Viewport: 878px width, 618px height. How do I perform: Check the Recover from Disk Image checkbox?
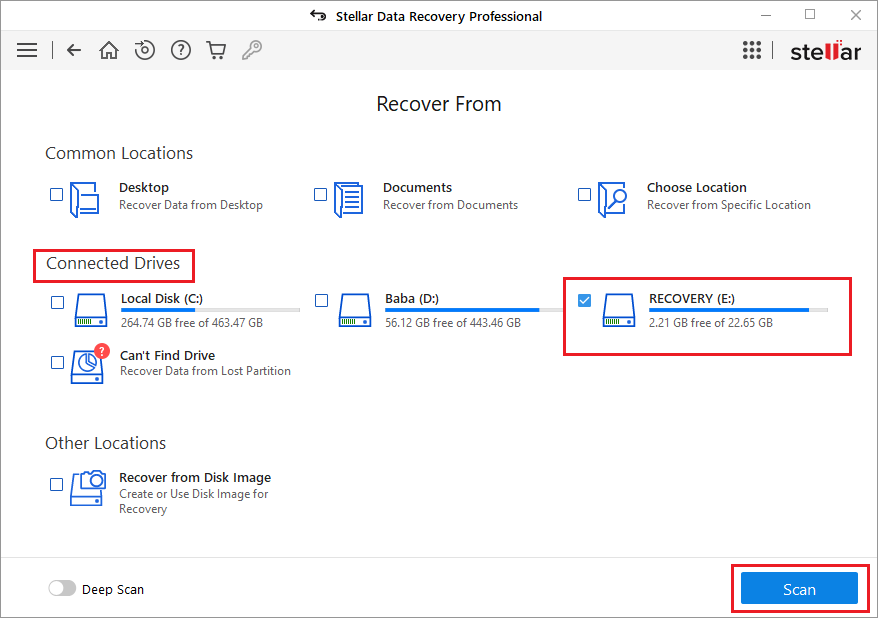click(x=57, y=484)
